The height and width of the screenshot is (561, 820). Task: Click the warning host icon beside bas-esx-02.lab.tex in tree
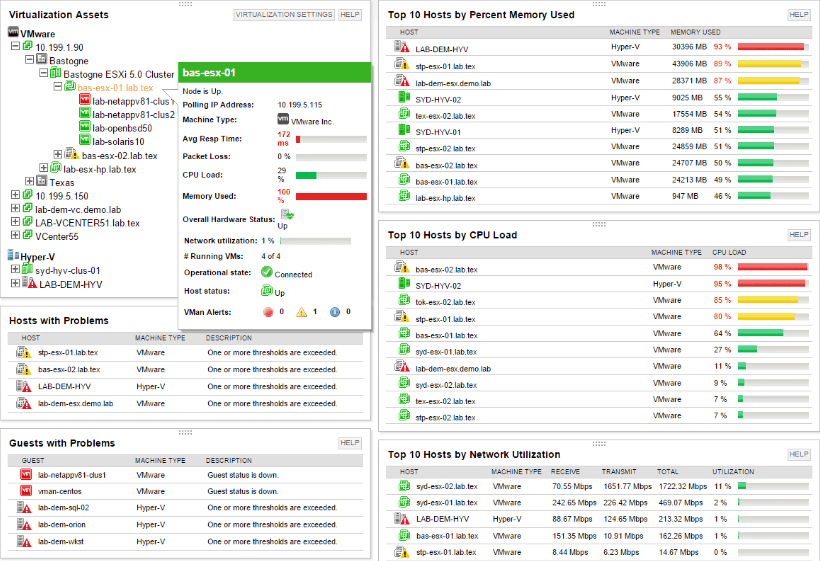(72, 154)
